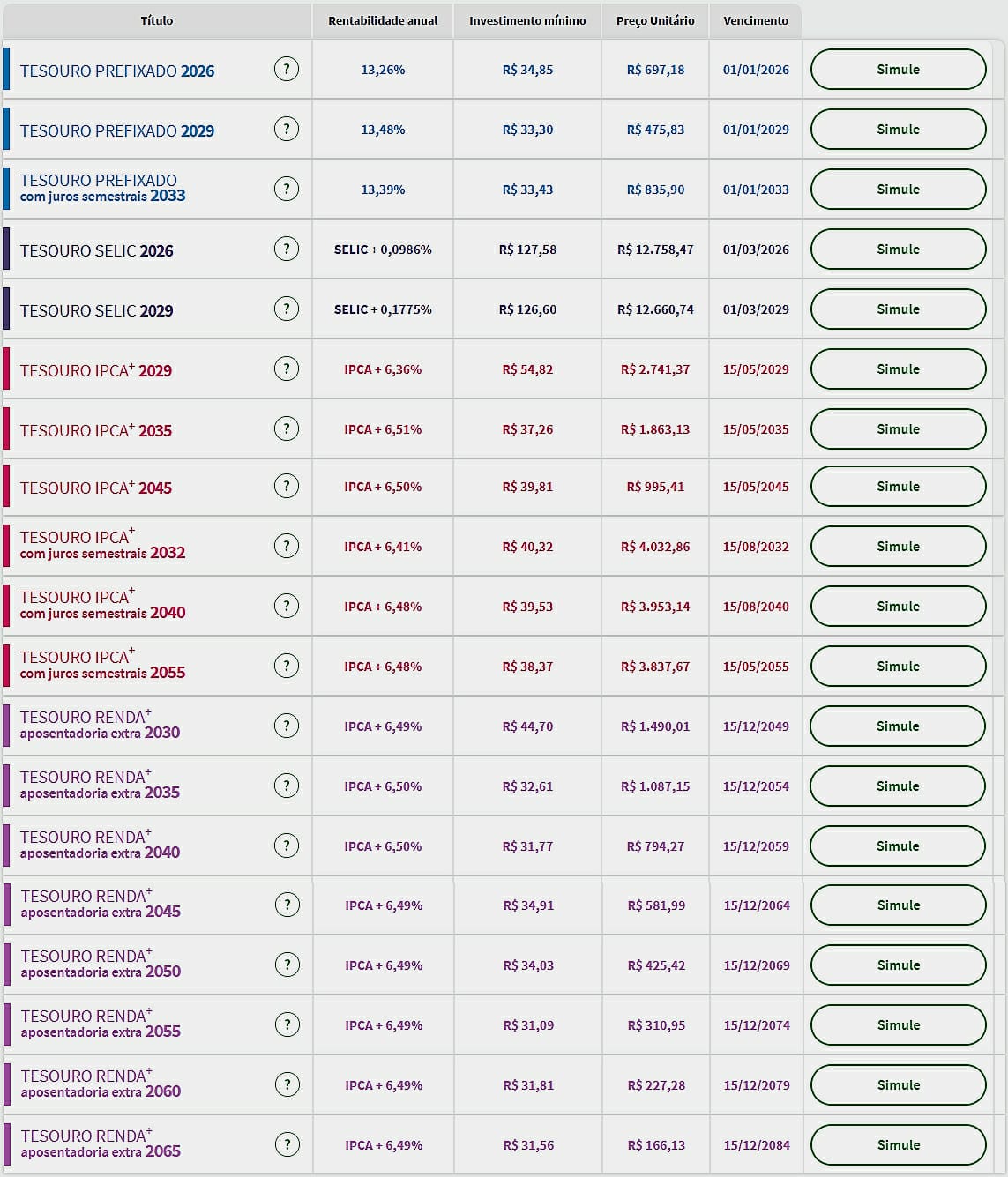View details icon for TESOURO PREFIXADO com juros semestrais 2033
The width and height of the screenshot is (1008, 1177).
pyautogui.click(x=287, y=189)
